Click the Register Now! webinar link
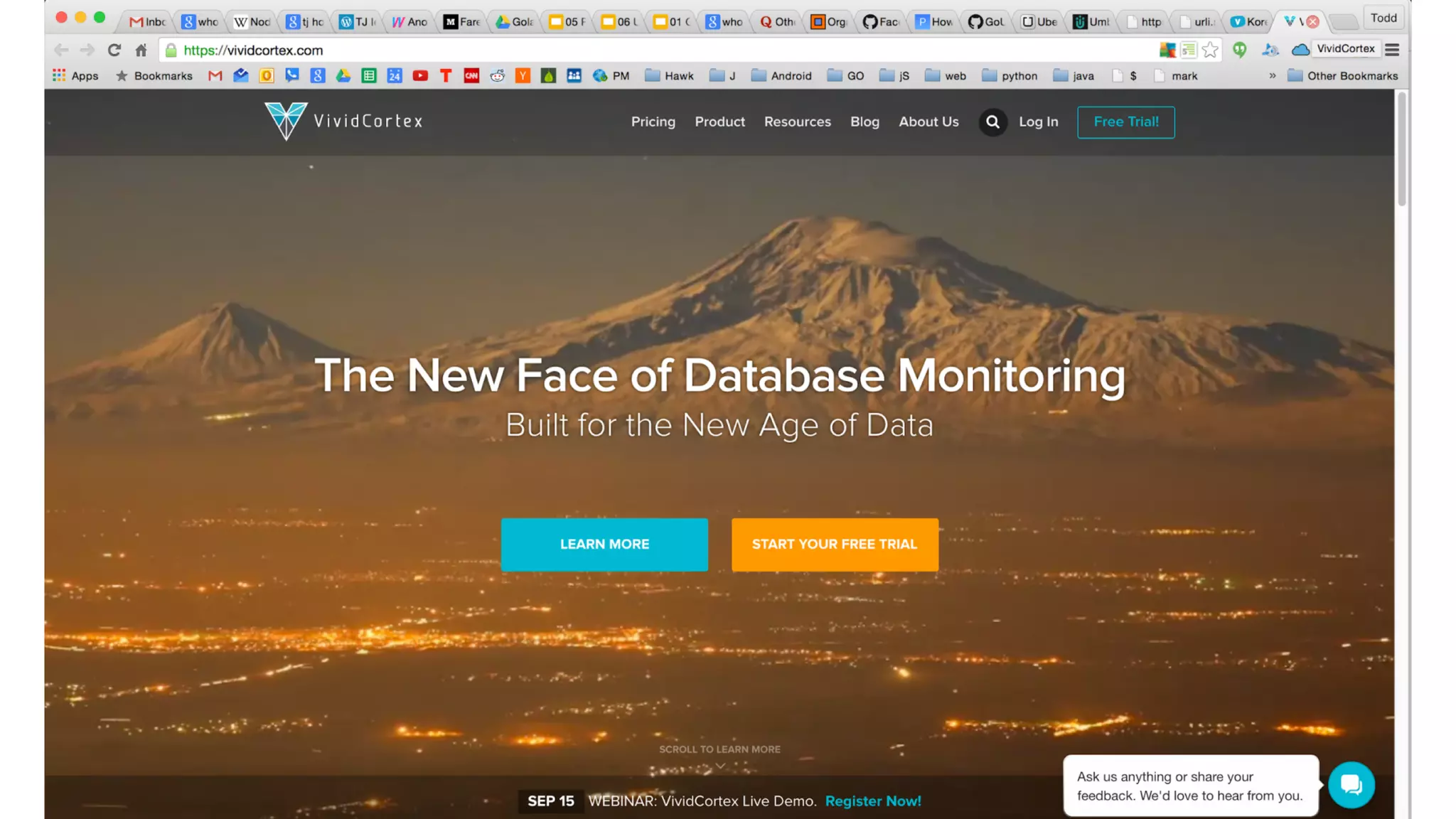The width and height of the screenshot is (1456, 819). tap(873, 801)
